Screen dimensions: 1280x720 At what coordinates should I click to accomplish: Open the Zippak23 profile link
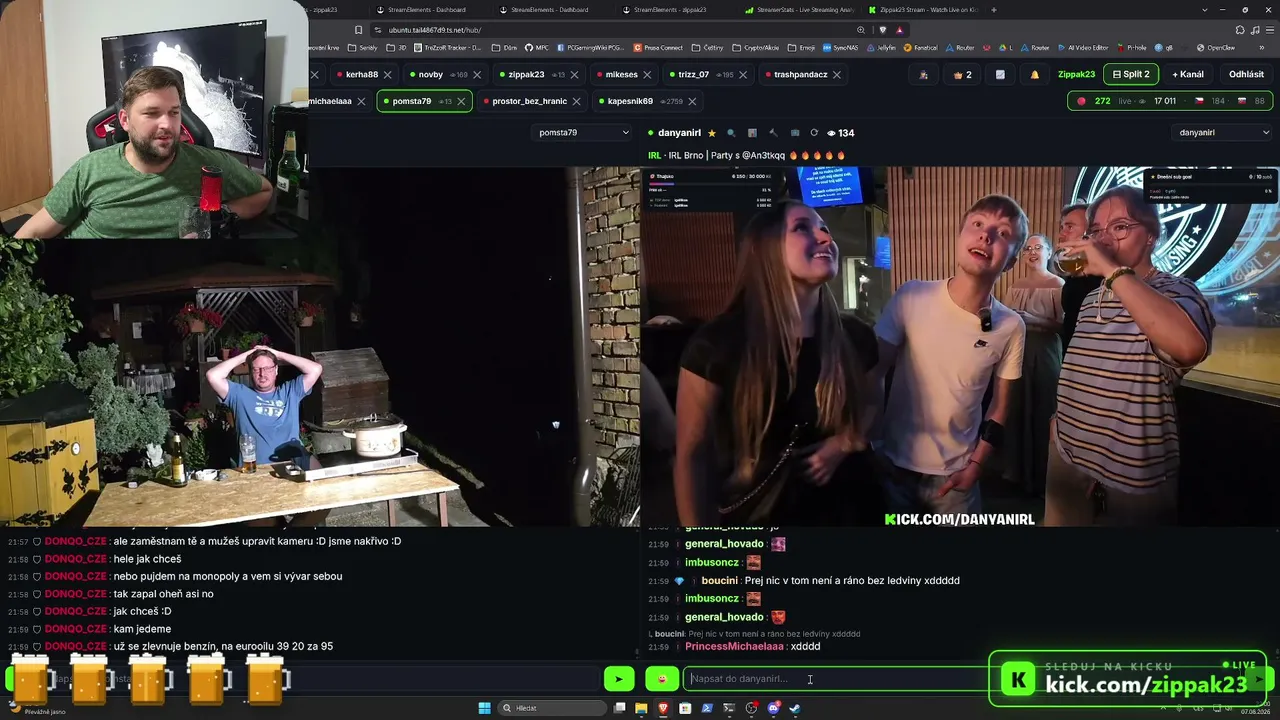pos(1076,74)
